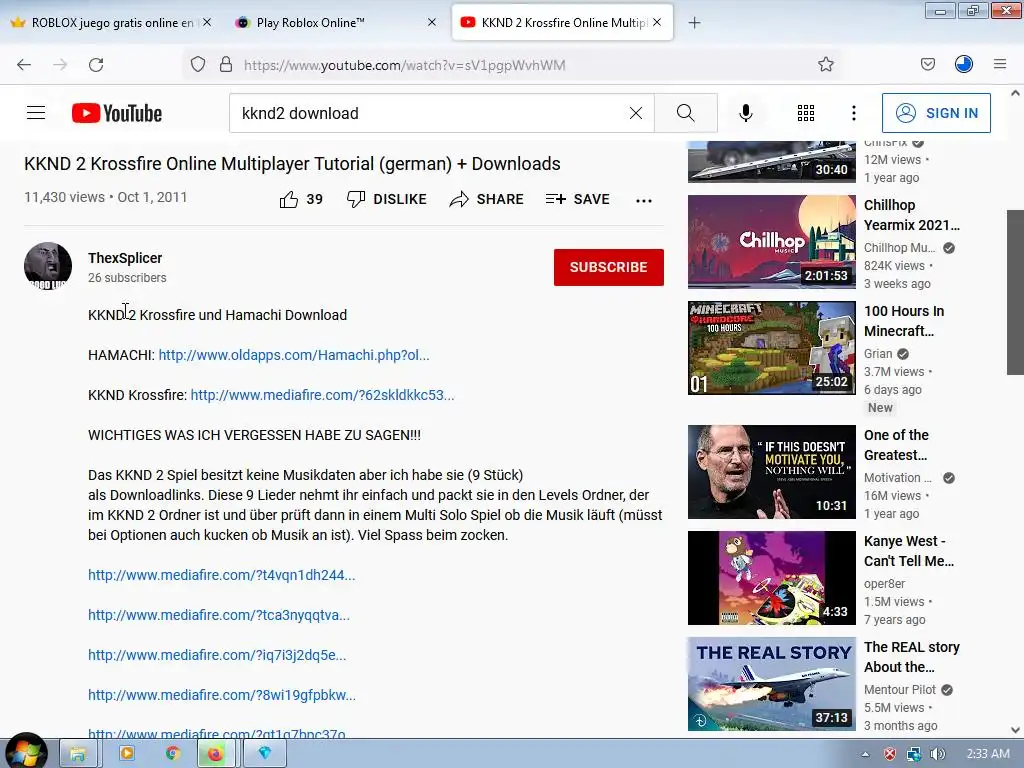Open 100 Hours In Minecraft thumbnail
Screen dimensions: 1024x768
771,347
